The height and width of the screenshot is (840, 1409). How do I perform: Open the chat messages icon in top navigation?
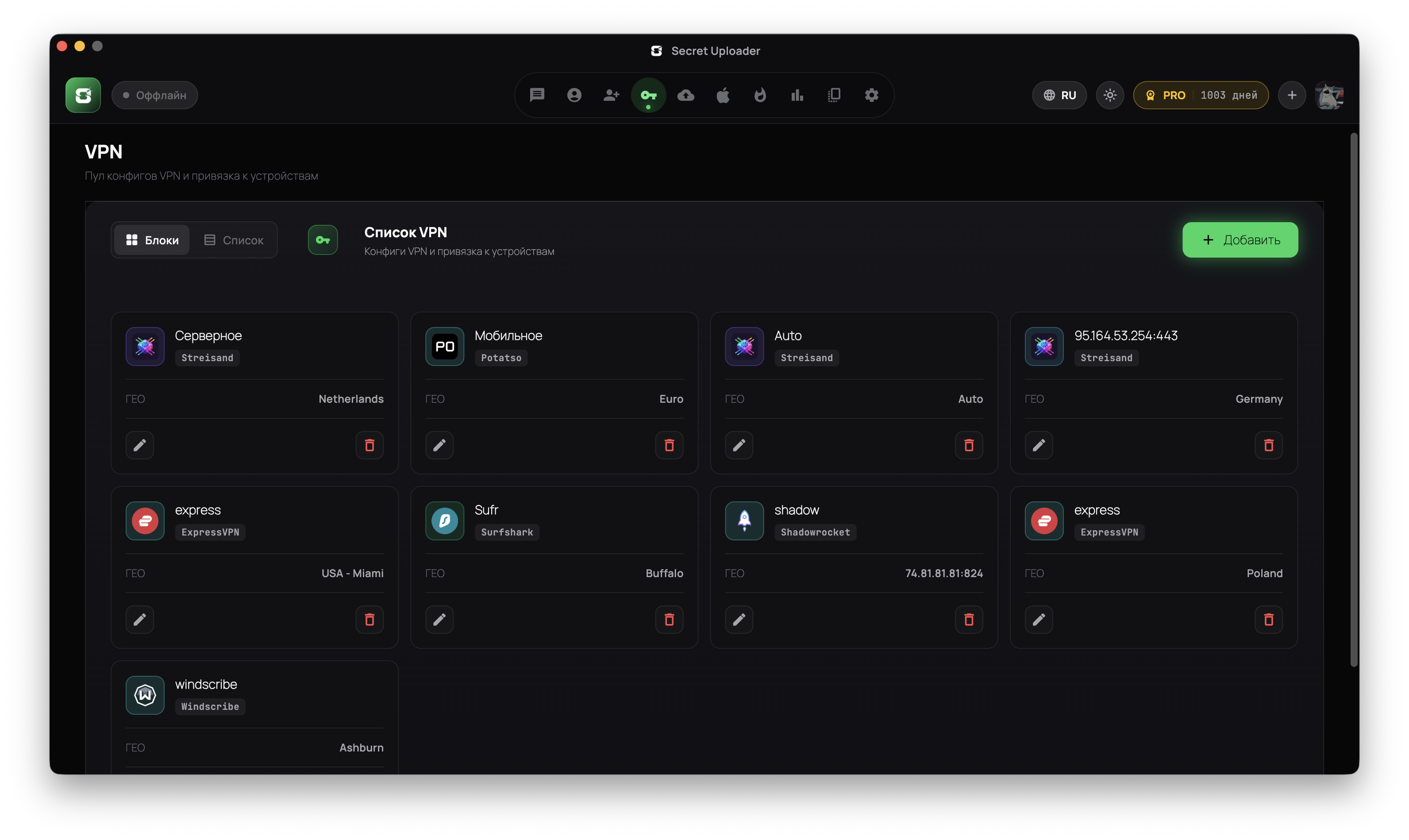[537, 95]
